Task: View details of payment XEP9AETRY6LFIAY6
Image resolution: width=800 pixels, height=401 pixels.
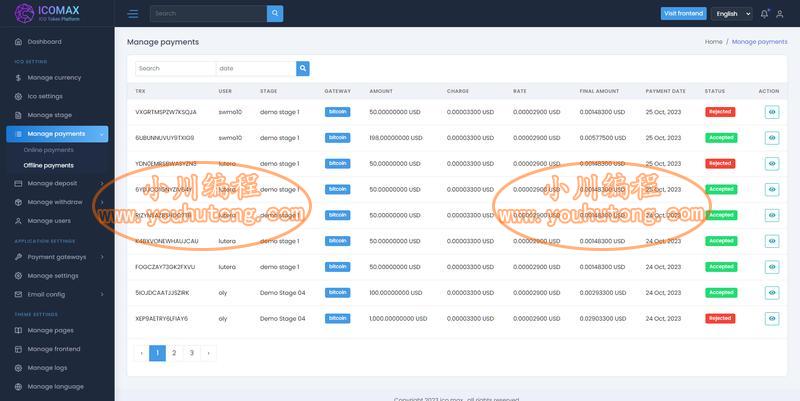Action: (x=772, y=318)
